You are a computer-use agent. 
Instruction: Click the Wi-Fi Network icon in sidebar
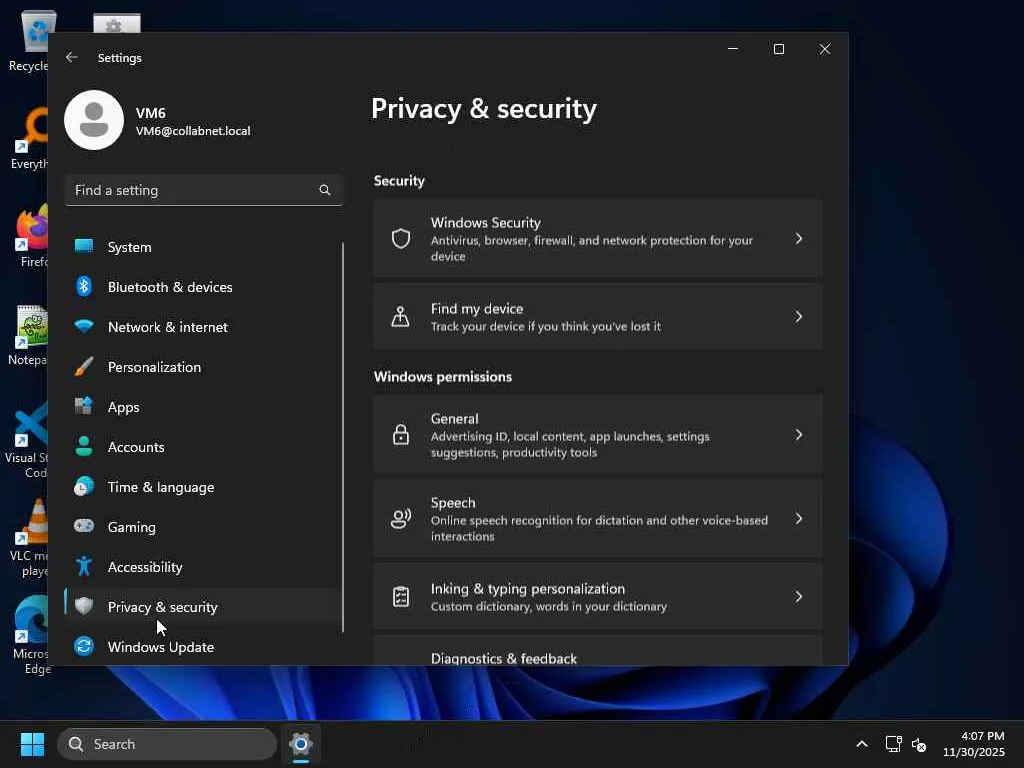84,326
